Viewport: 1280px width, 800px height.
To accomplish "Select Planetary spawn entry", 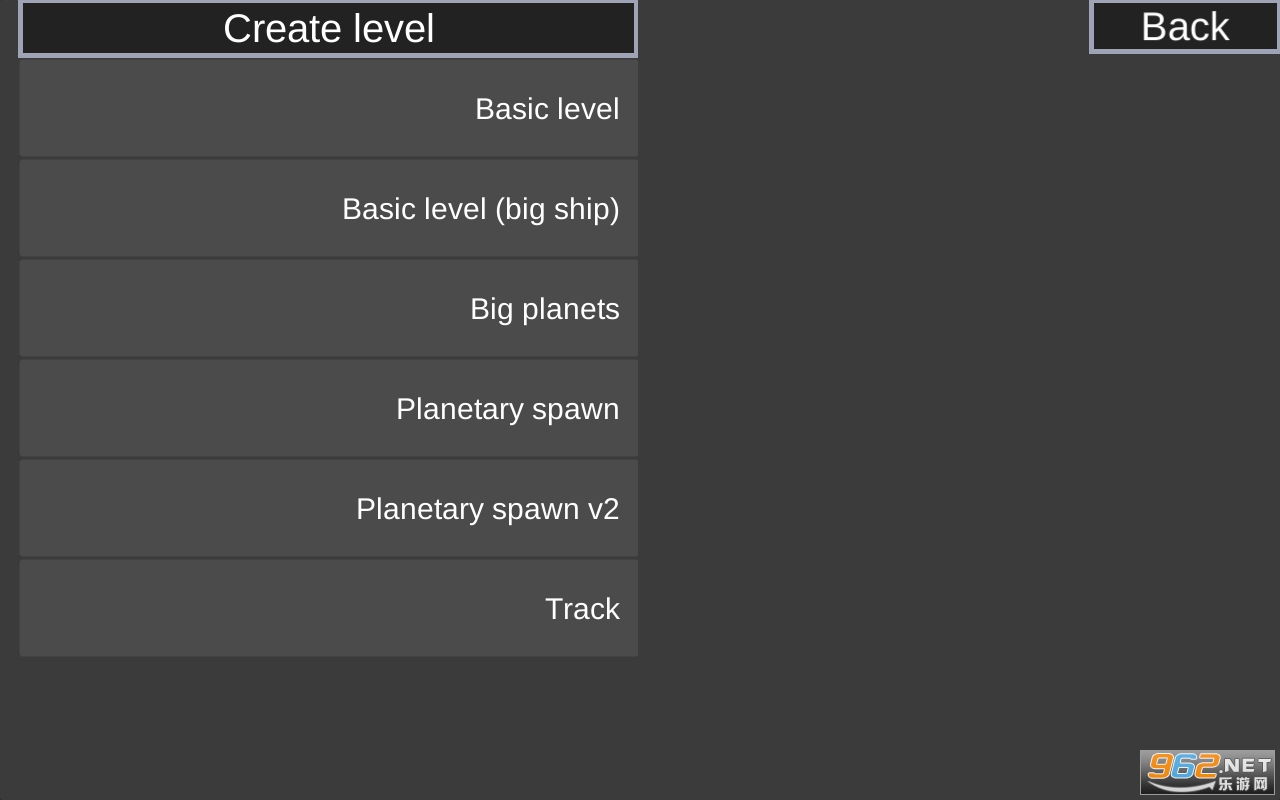I will click(x=328, y=408).
